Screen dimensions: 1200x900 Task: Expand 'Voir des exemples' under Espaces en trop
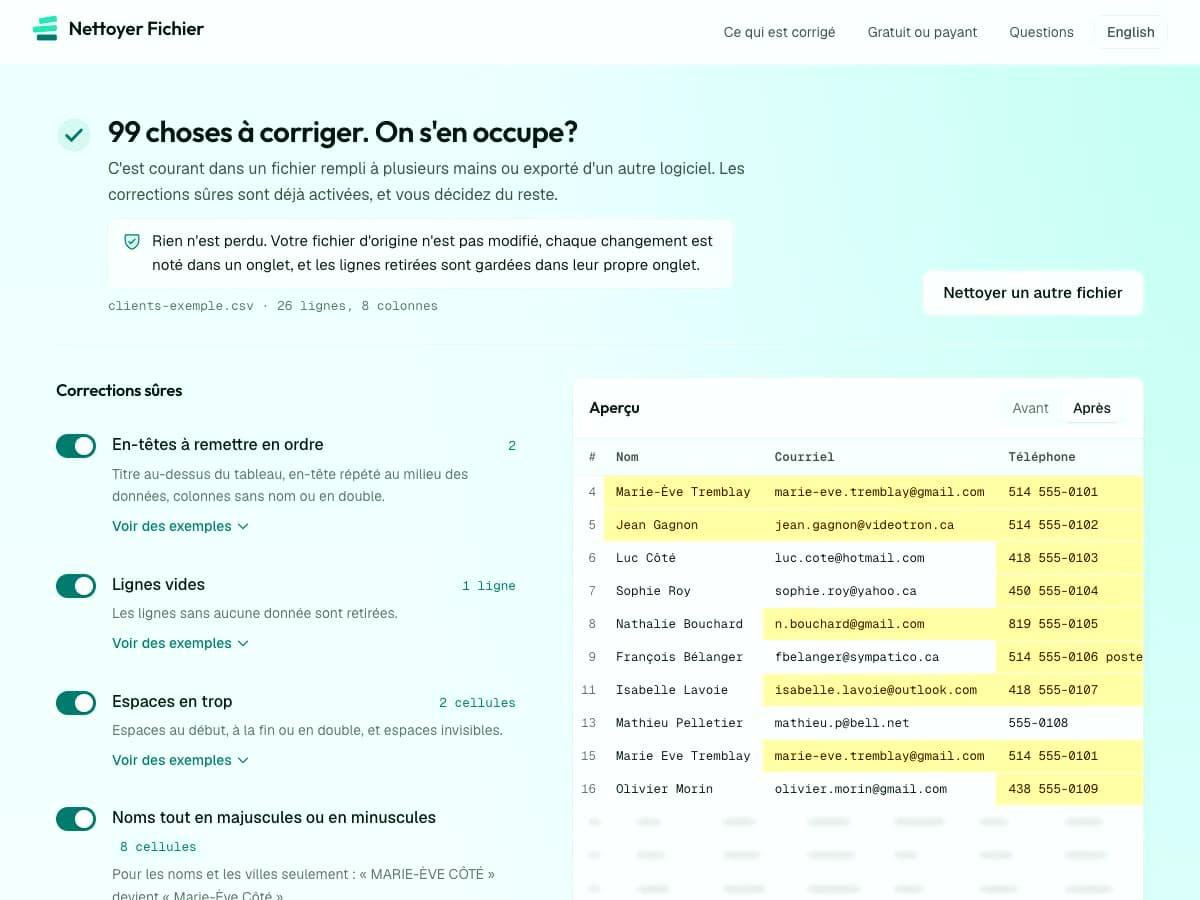pos(180,760)
